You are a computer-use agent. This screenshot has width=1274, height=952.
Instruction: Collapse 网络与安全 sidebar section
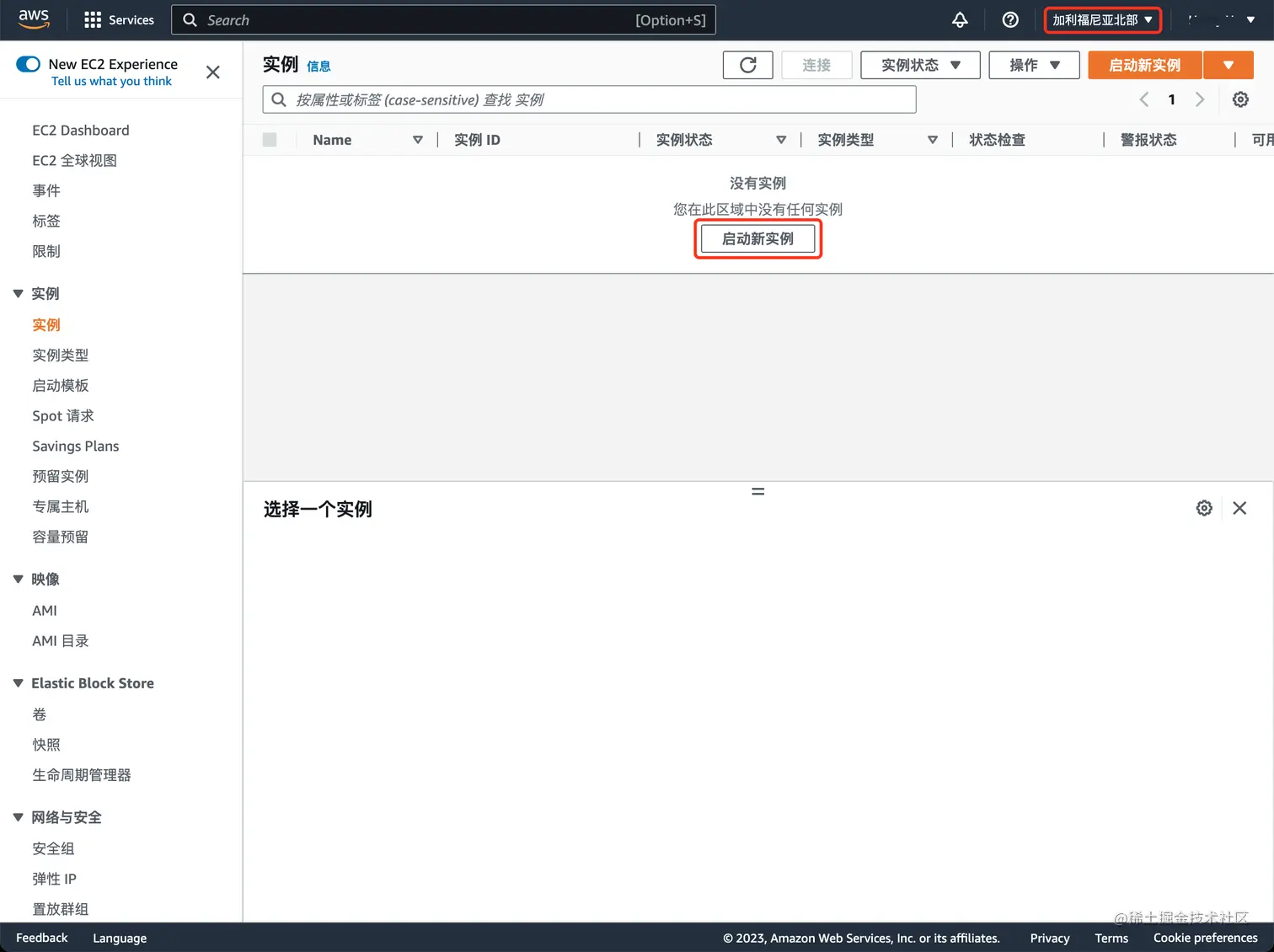click(18, 817)
